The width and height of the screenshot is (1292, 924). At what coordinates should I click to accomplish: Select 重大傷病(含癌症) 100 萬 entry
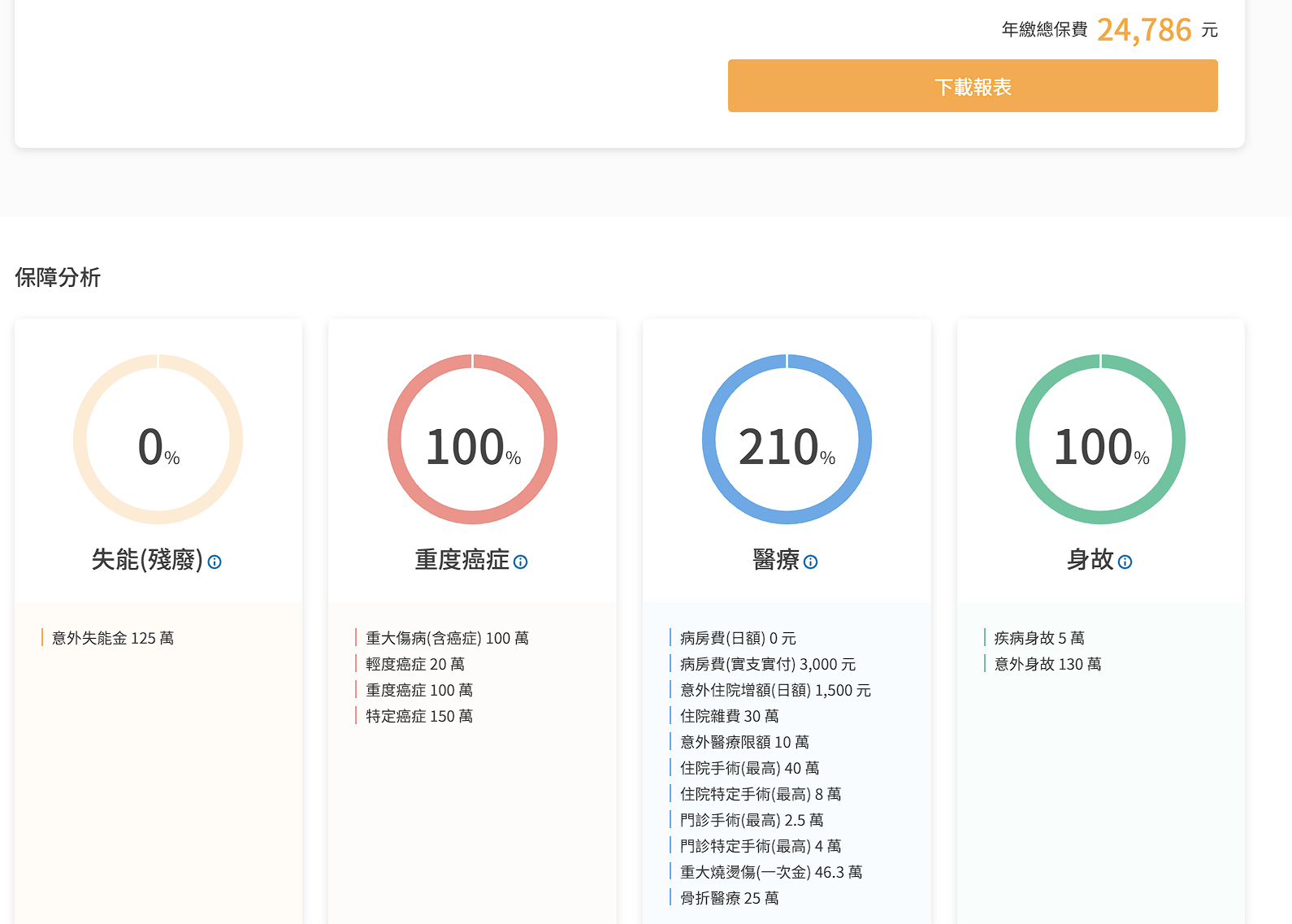point(447,638)
